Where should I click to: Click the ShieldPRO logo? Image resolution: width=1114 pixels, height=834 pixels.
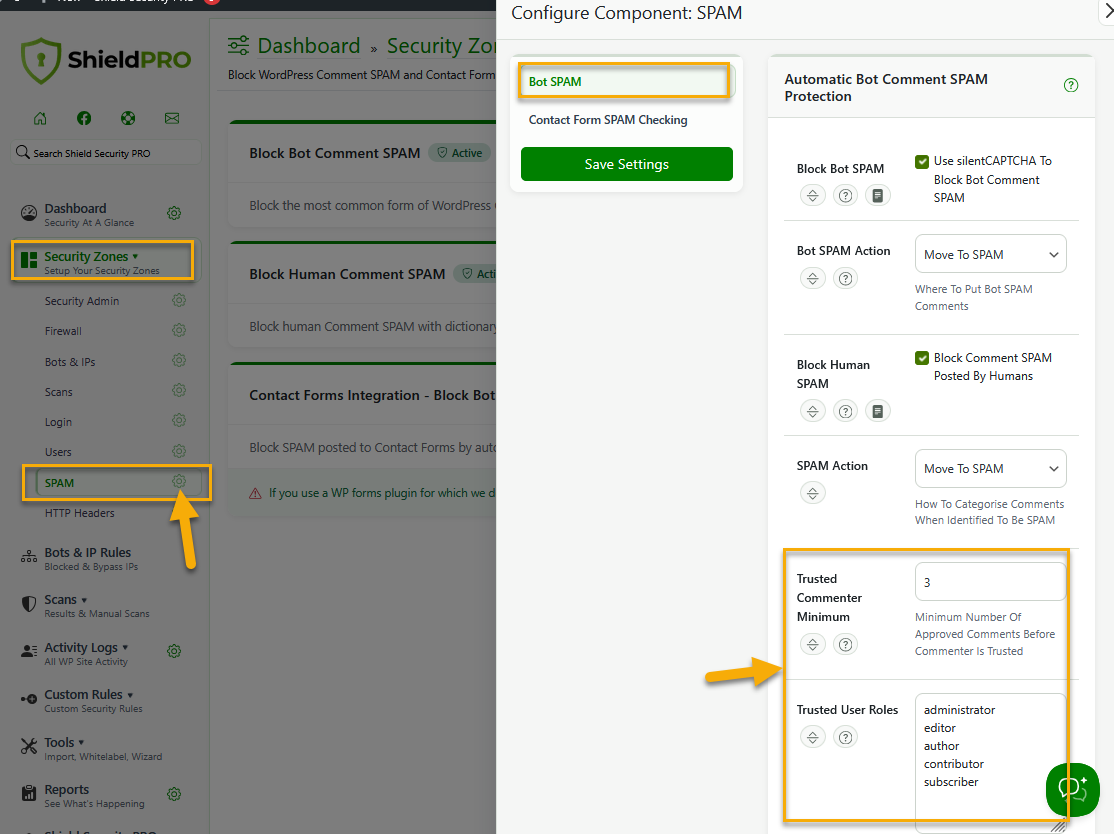coord(106,60)
